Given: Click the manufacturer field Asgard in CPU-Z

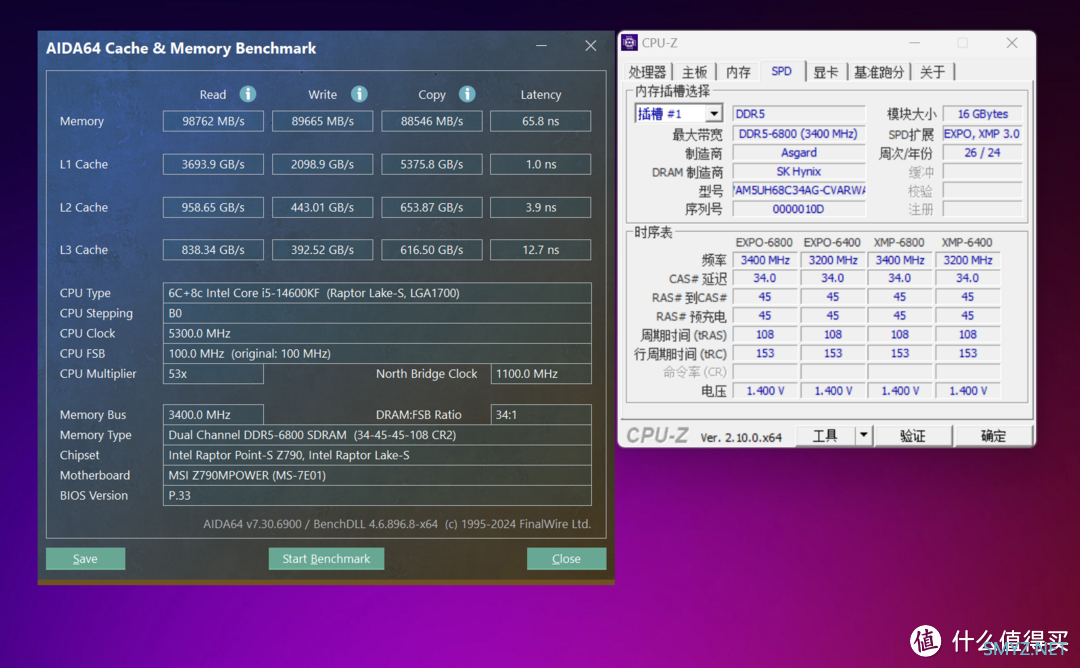Looking at the screenshot, I should click(x=798, y=153).
